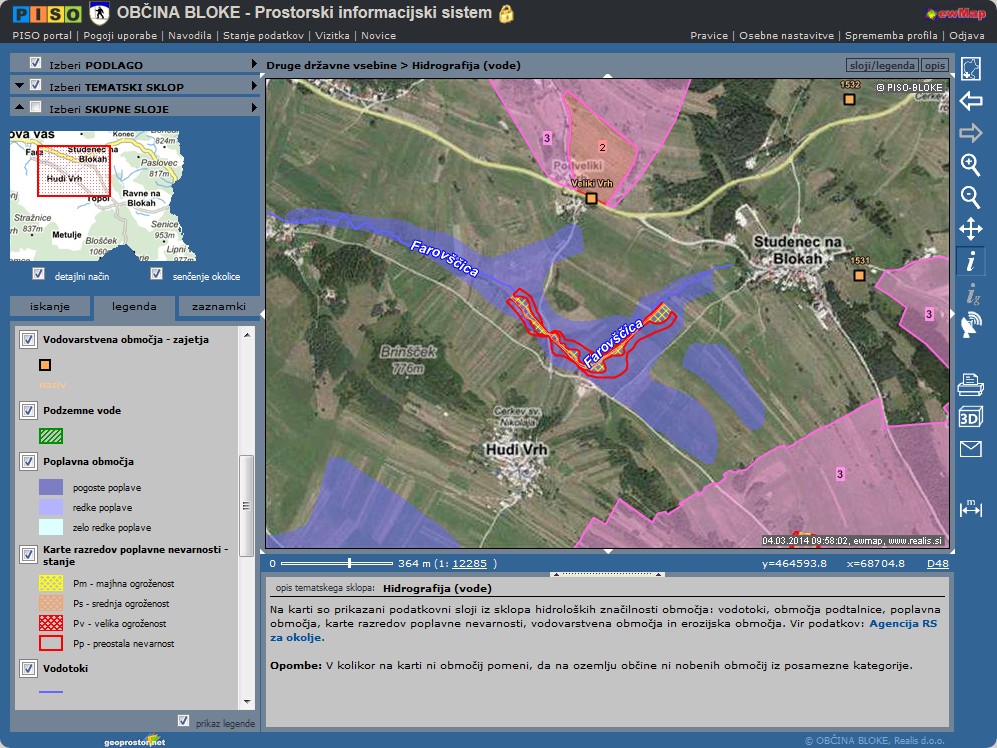Go back to previous map view
Viewport: 997px width, 748px height.
click(970, 101)
